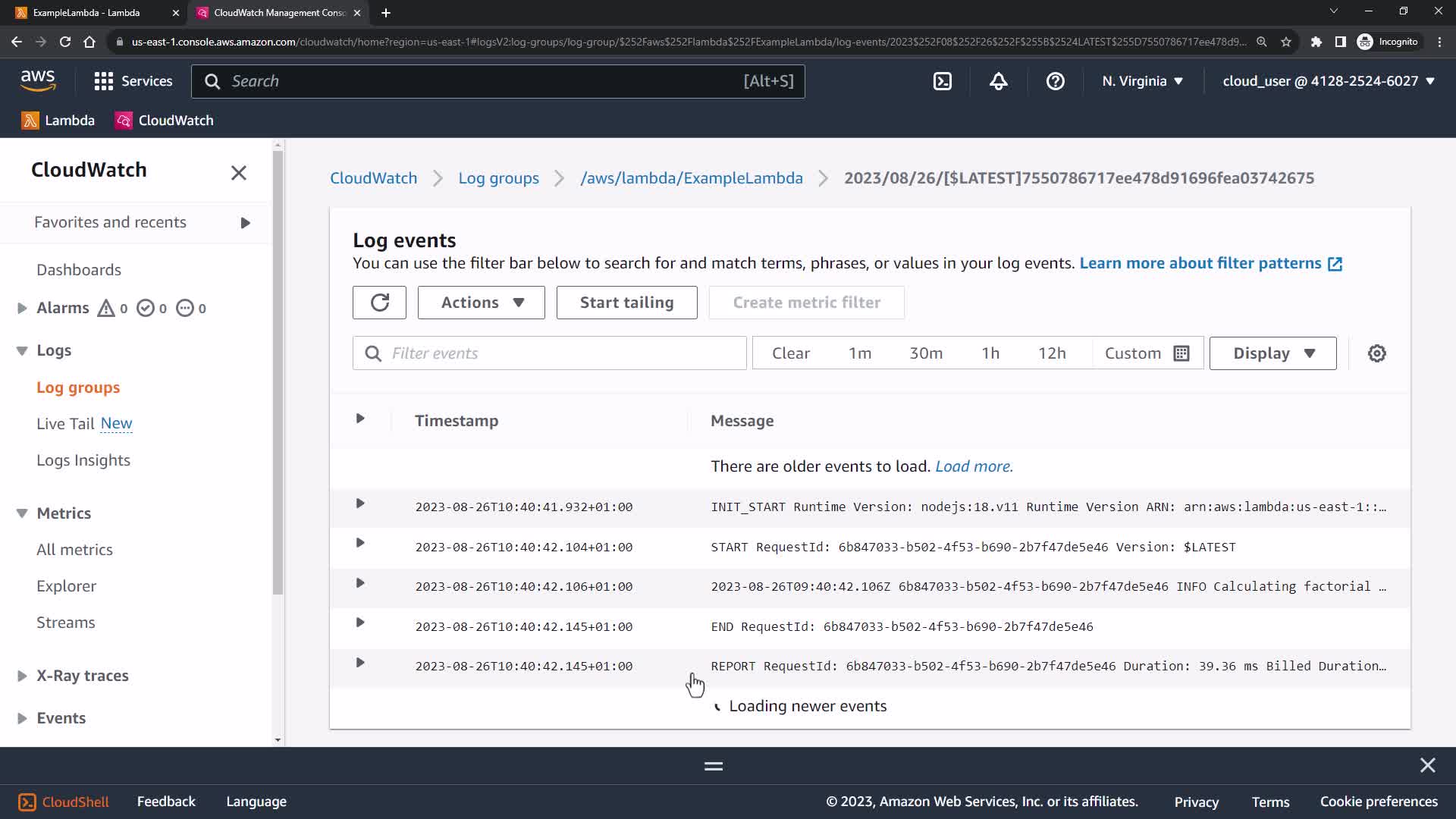1456x819 pixels.
Task: Close the CloudWatch side navigation panel
Action: point(238,173)
